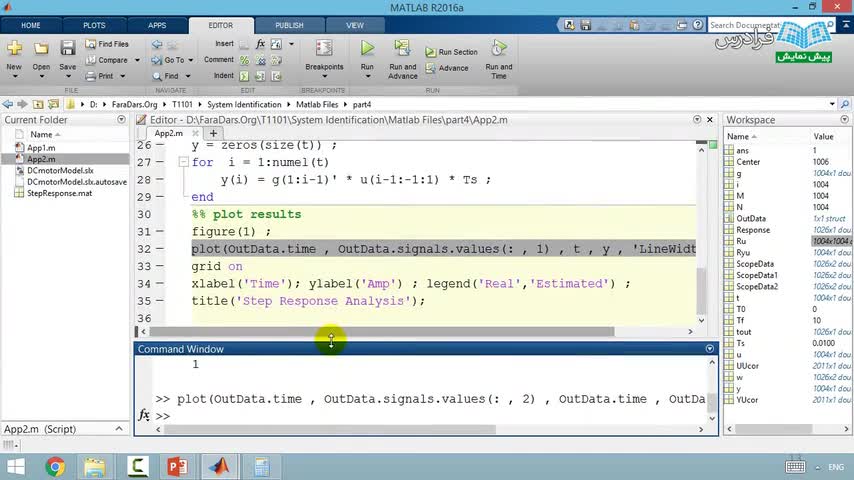Screen dimensions: 854x480
Task: Switch to the HOME tab
Action: pyautogui.click(x=30, y=26)
